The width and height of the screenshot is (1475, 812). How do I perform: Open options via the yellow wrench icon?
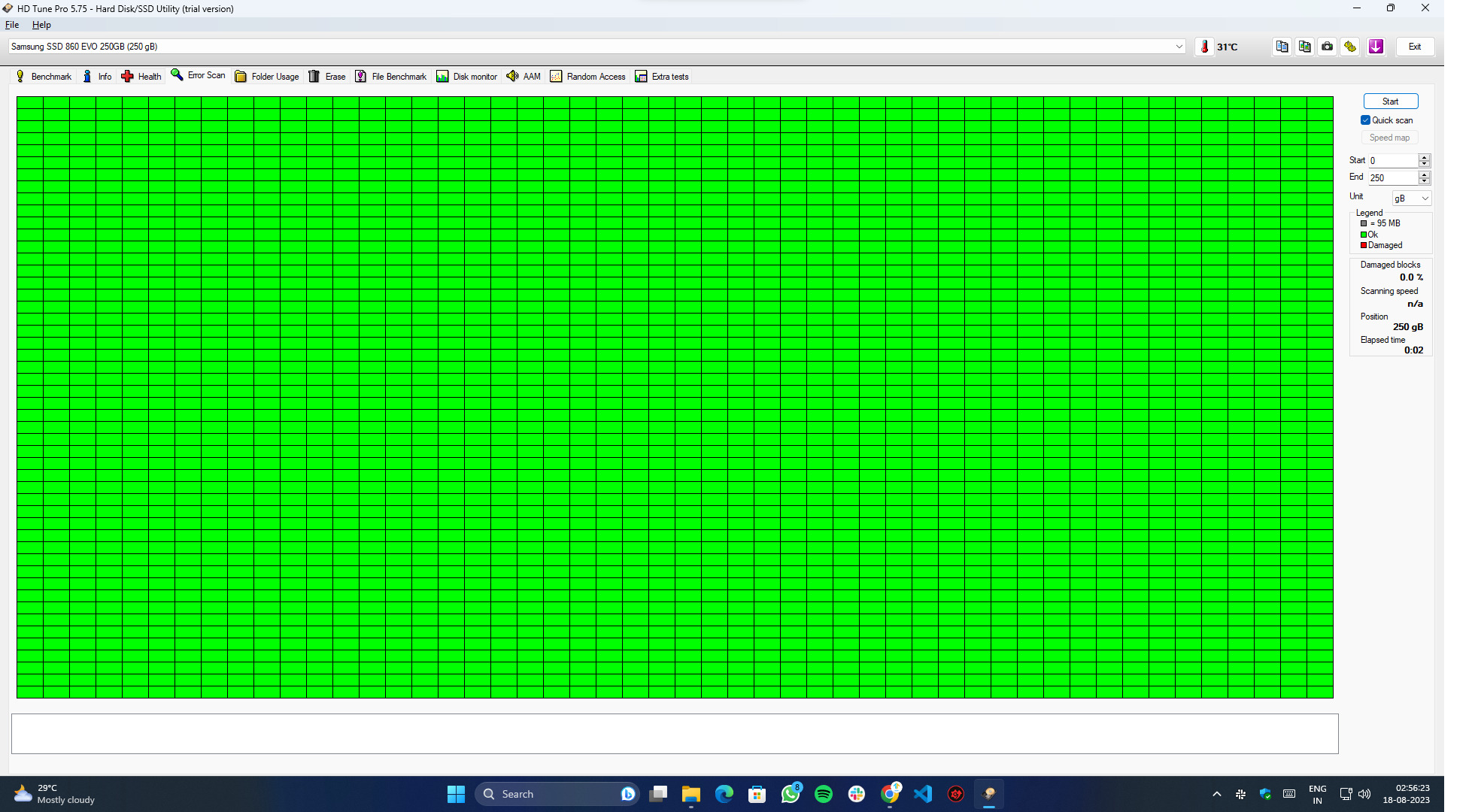[x=1350, y=47]
